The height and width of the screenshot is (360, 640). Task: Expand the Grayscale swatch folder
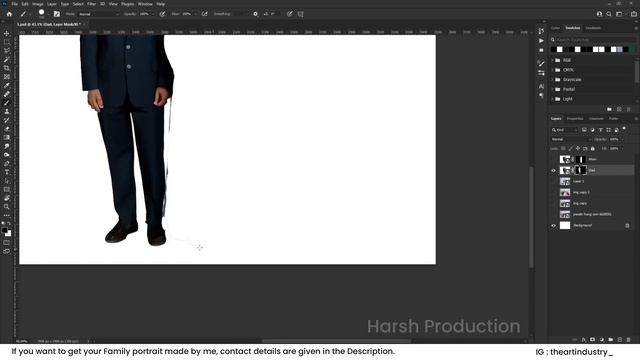point(553,80)
